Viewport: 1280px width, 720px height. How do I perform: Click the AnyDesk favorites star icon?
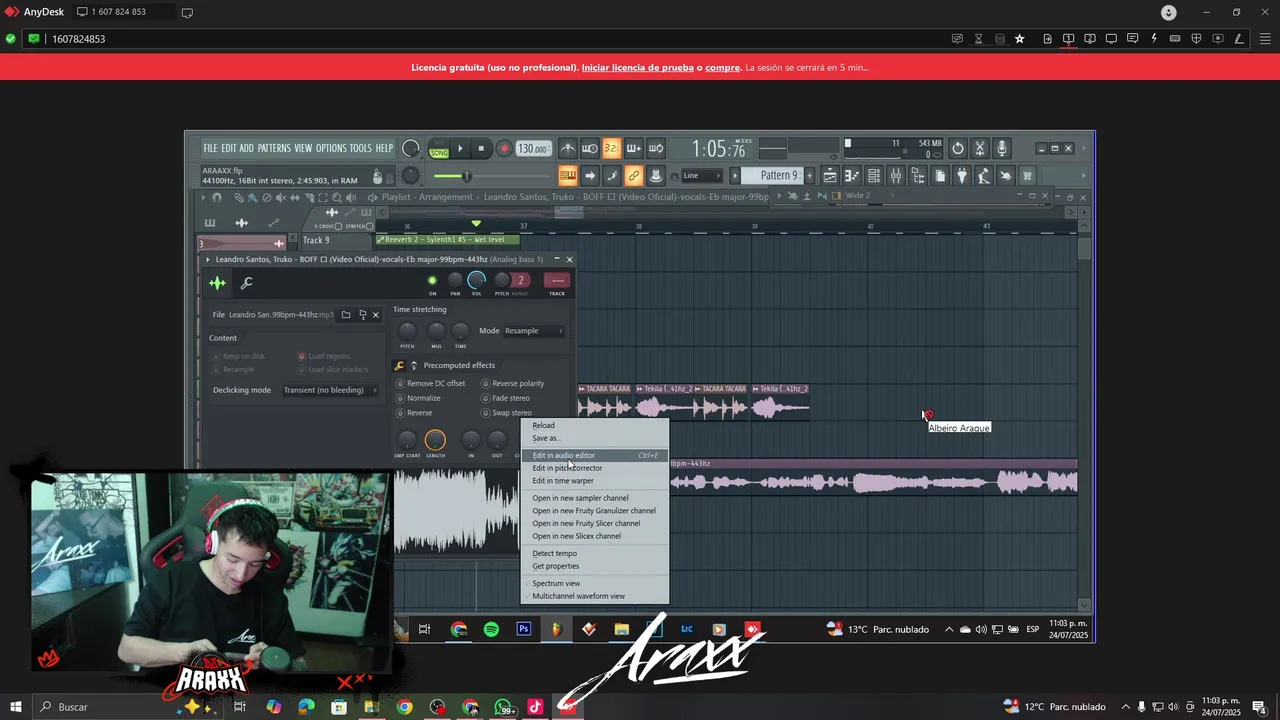(x=1019, y=39)
